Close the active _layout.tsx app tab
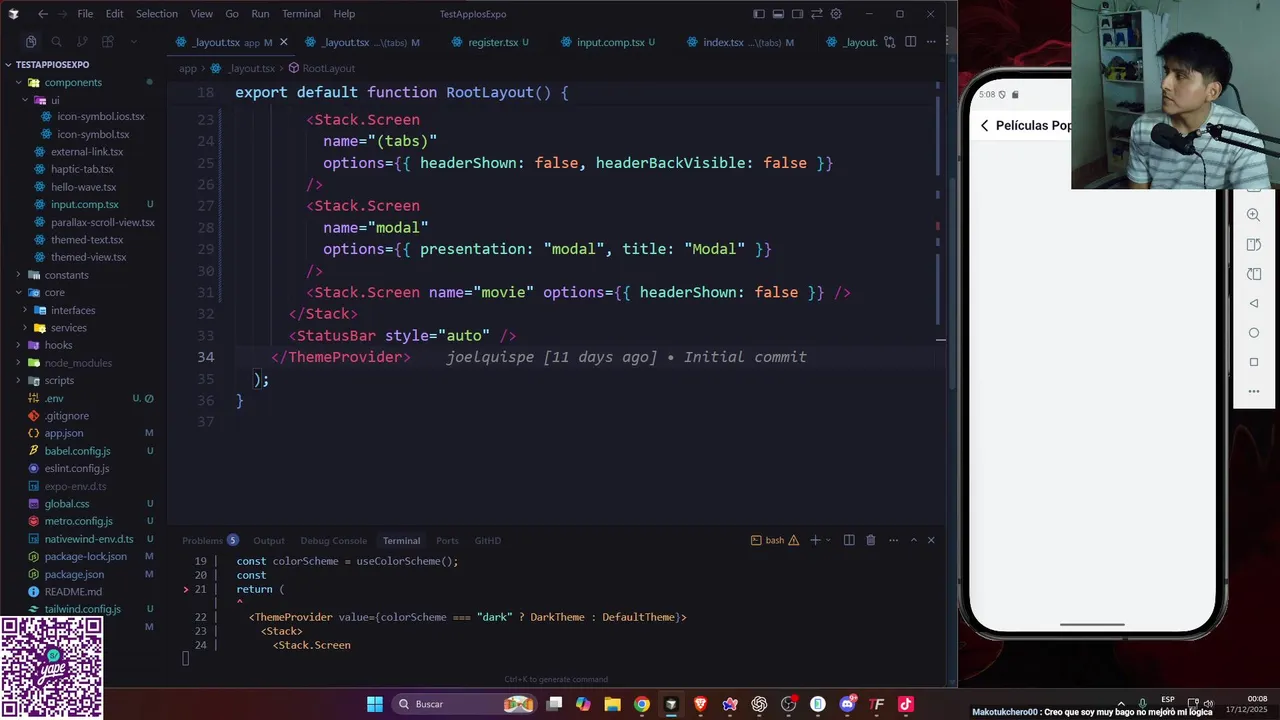Image resolution: width=1280 pixels, height=720 pixels. (283, 42)
